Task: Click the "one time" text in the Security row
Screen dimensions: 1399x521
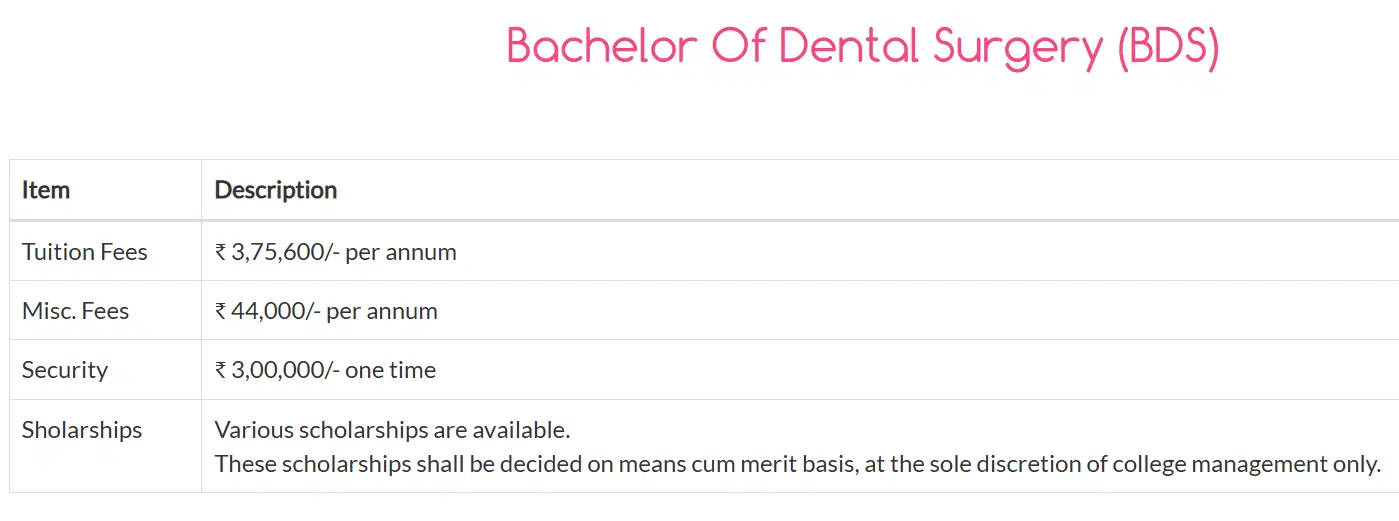Action: click(x=391, y=370)
